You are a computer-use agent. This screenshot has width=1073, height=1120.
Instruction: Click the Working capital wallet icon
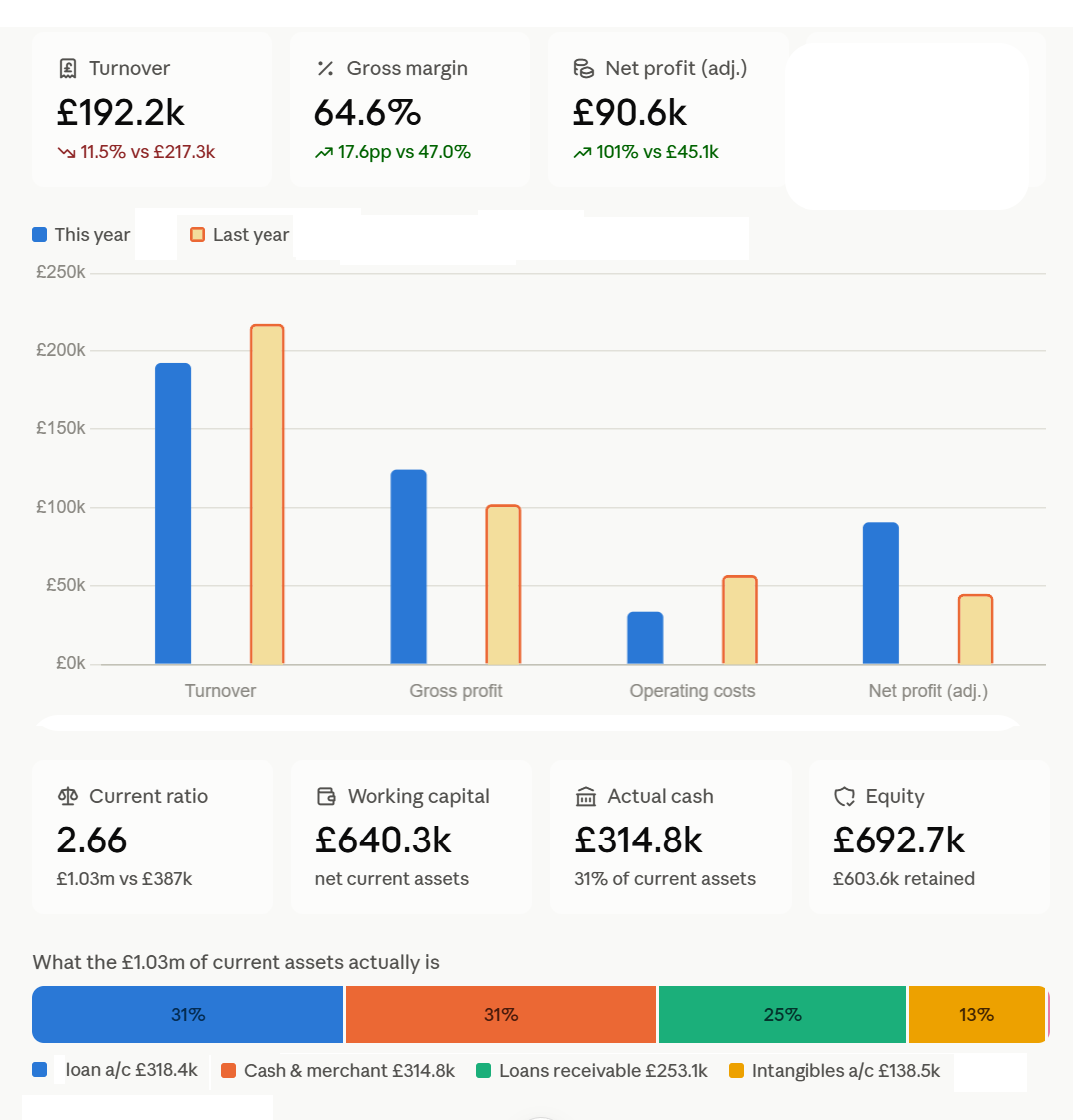(326, 796)
